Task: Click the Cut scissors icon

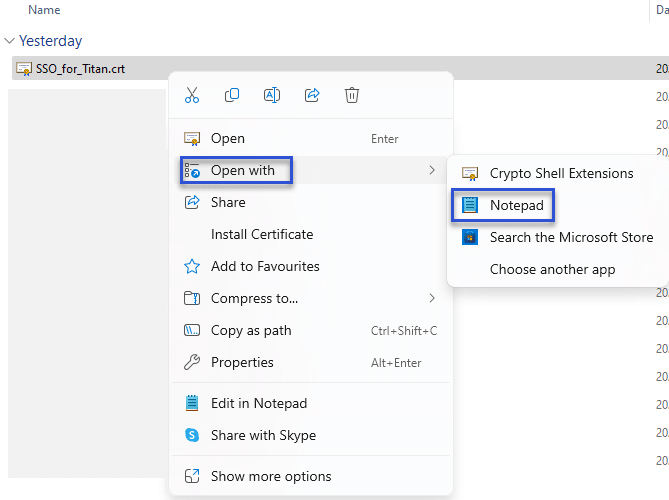Action: tap(192, 95)
